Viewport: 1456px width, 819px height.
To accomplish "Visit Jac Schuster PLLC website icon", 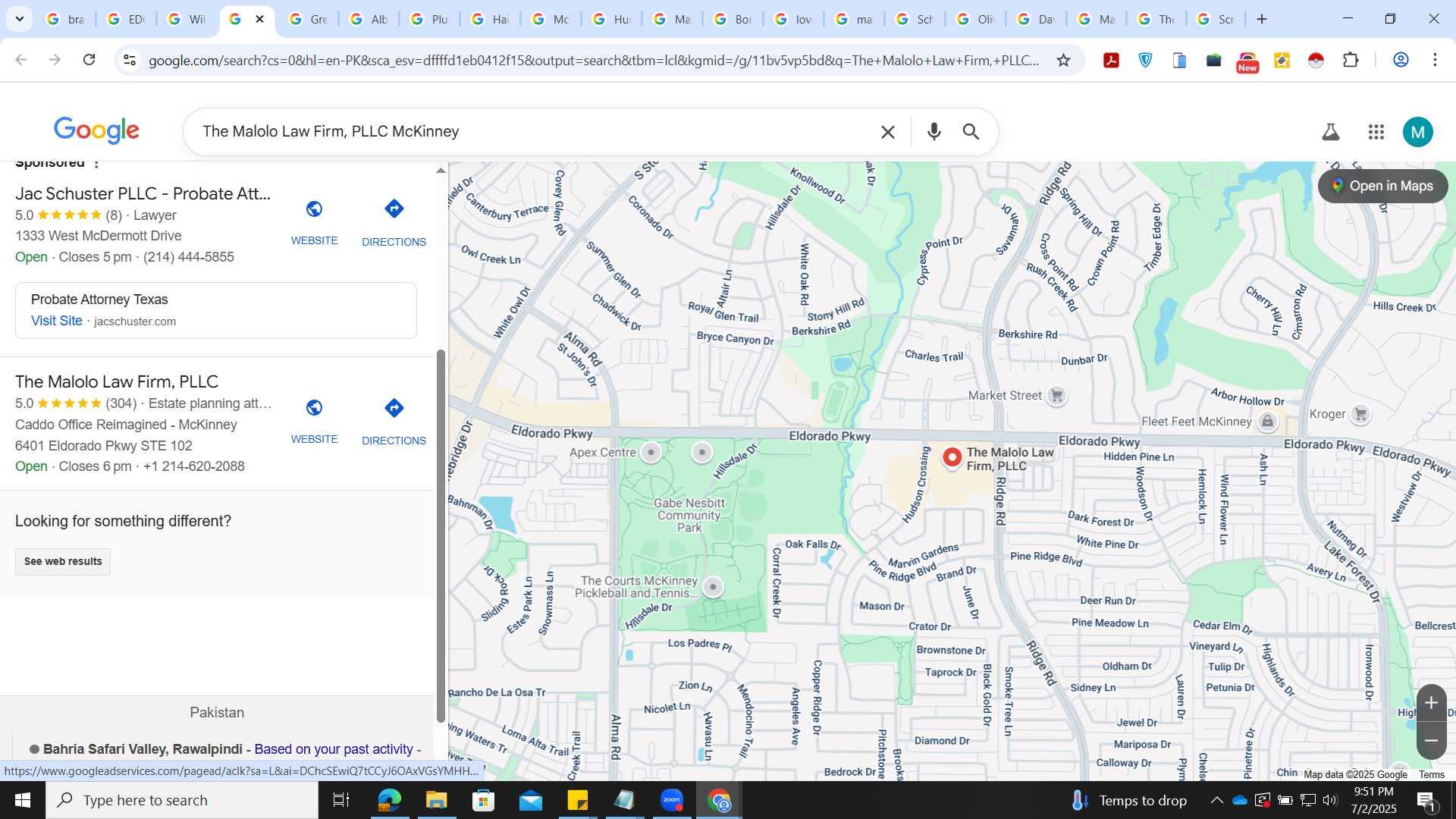I will [314, 209].
